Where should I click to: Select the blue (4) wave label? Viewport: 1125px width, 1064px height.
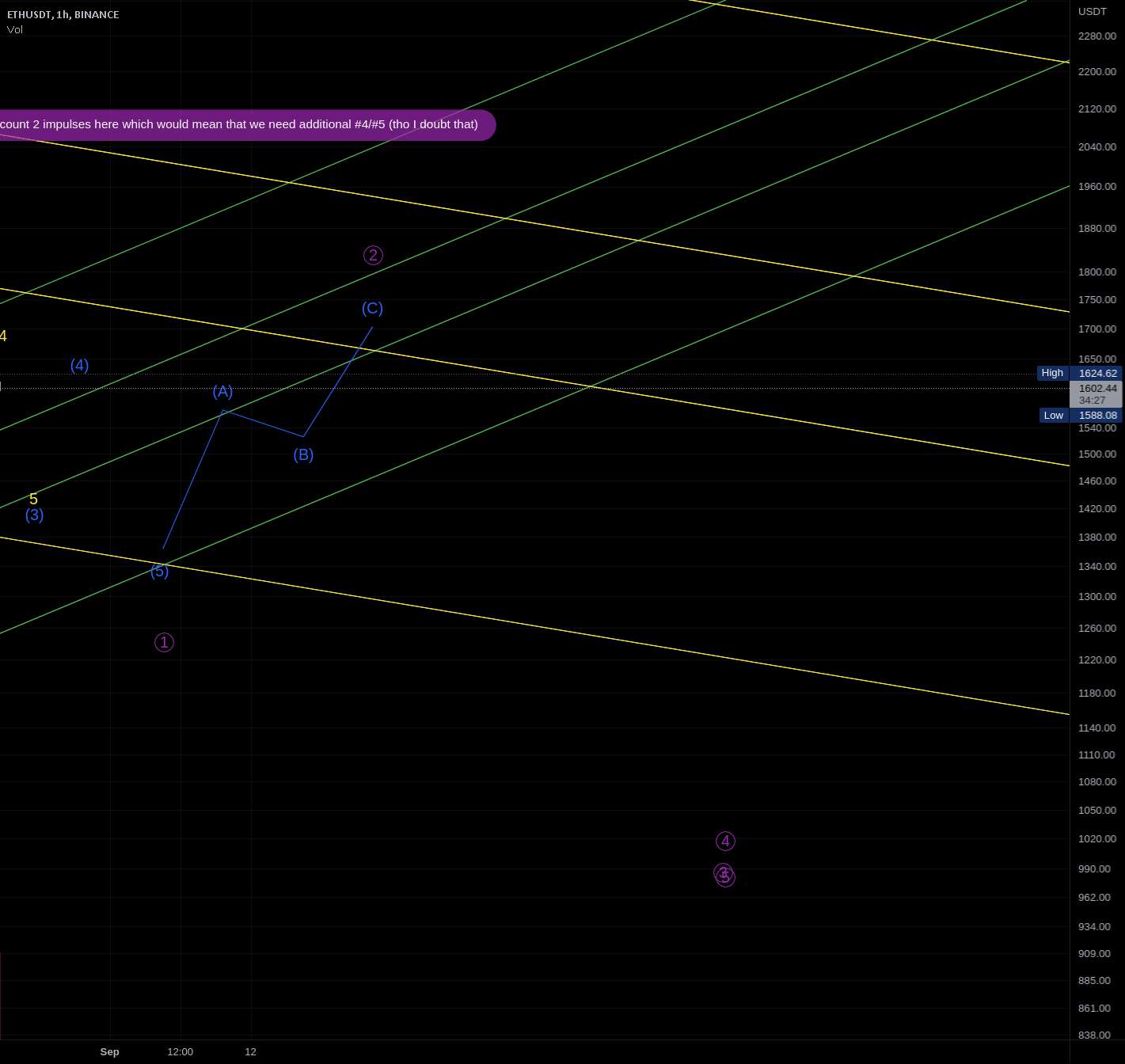tap(79, 365)
